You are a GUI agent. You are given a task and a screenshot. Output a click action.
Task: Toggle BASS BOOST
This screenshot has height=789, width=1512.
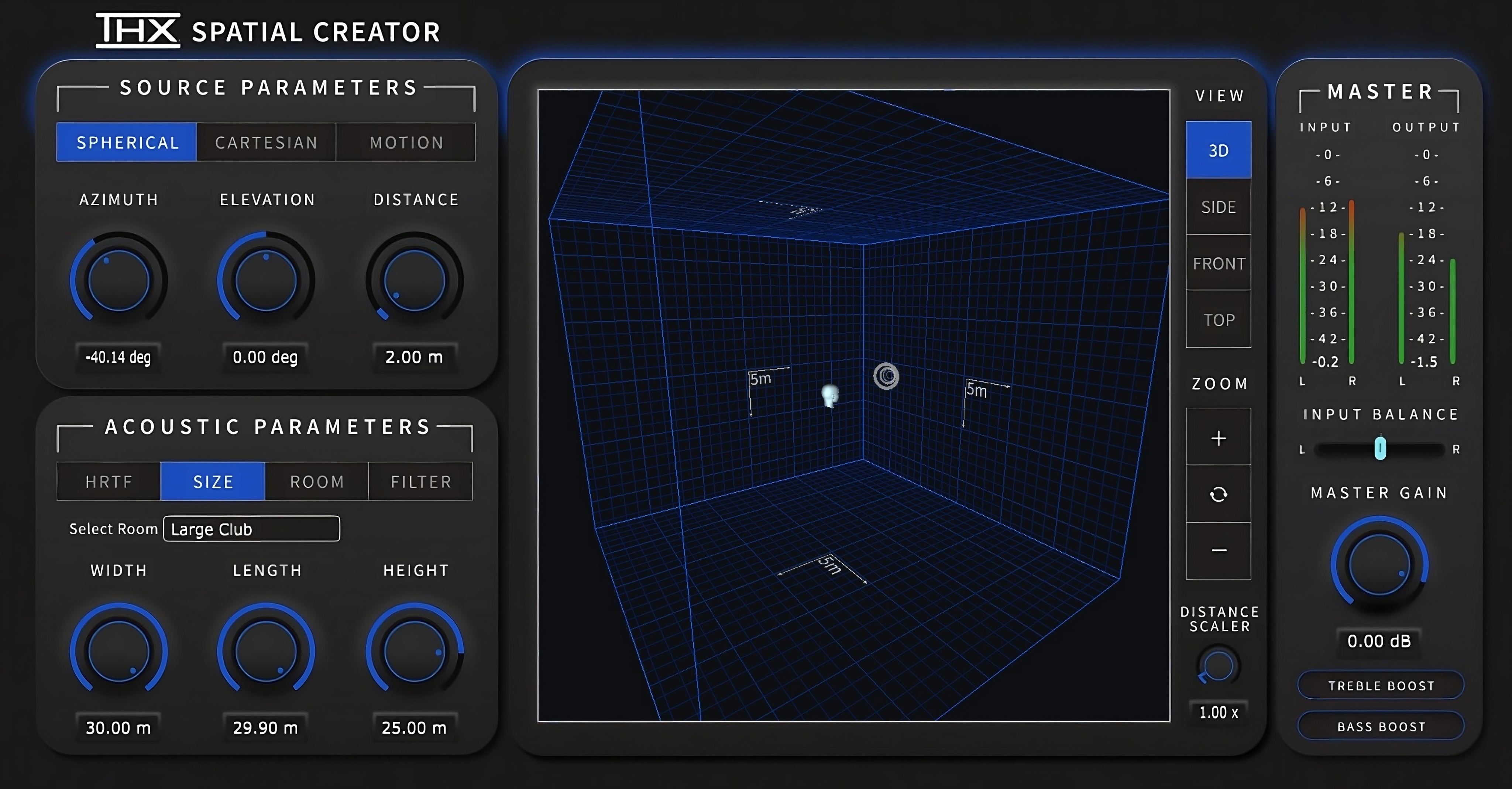tap(1381, 726)
